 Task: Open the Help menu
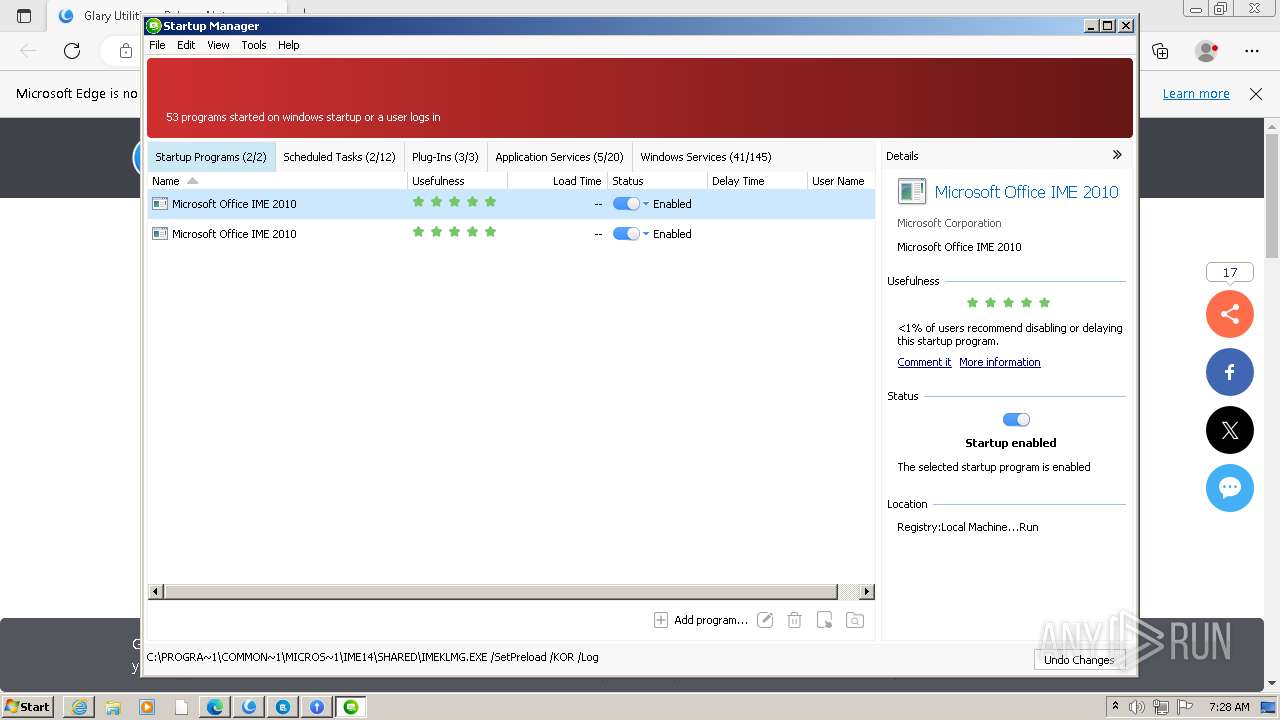coord(288,45)
